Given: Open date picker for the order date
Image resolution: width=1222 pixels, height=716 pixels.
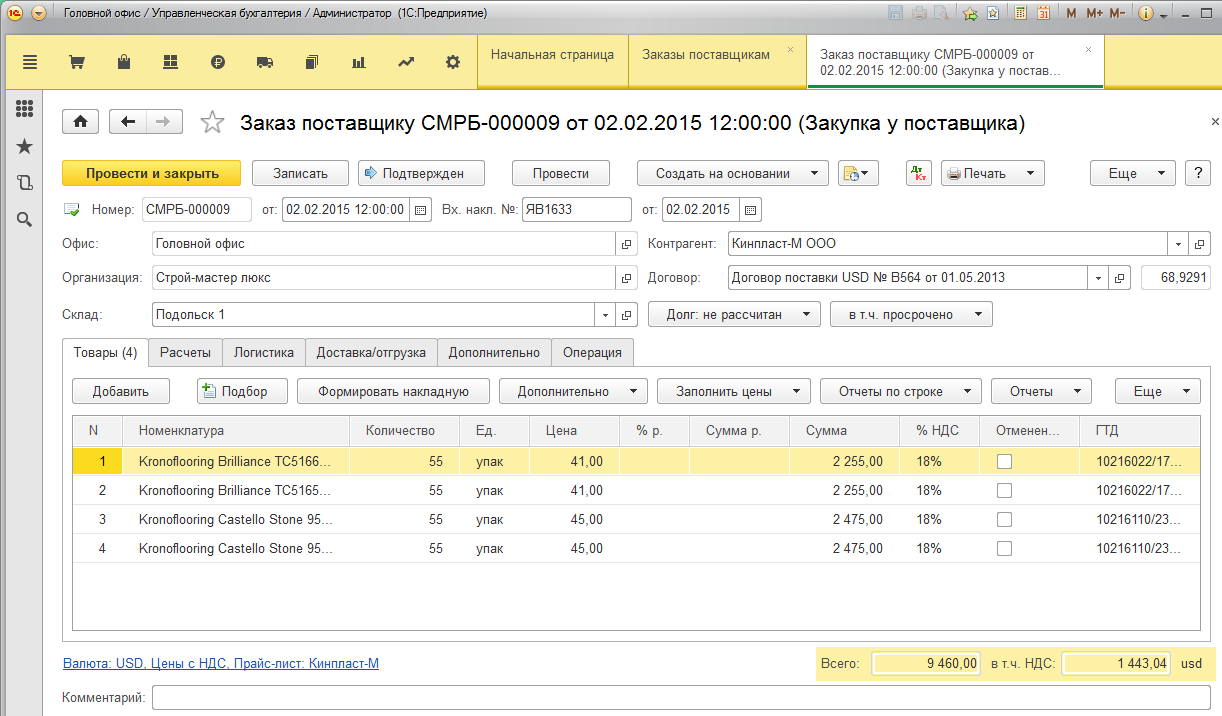Looking at the screenshot, I should (x=420, y=210).
